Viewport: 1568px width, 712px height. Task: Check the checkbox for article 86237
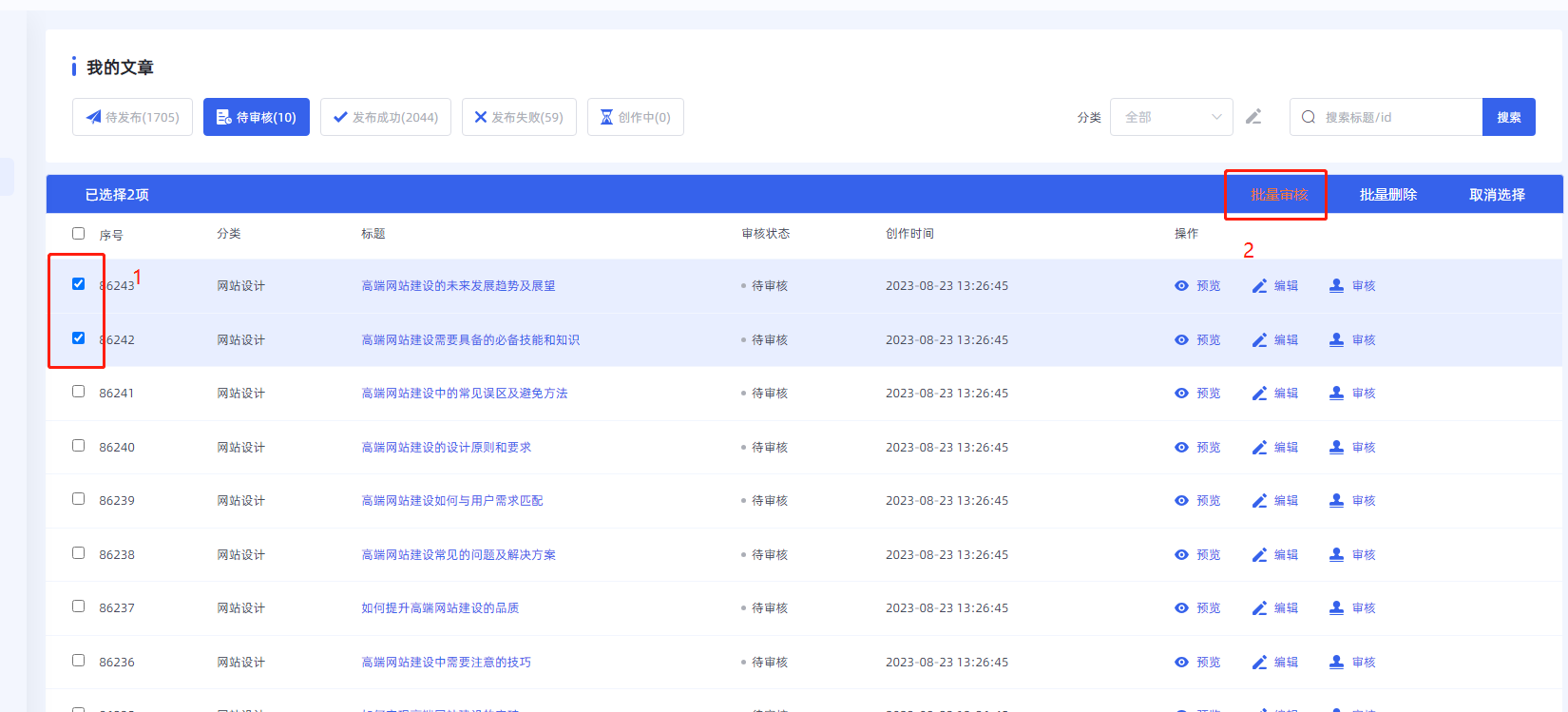coord(78,606)
